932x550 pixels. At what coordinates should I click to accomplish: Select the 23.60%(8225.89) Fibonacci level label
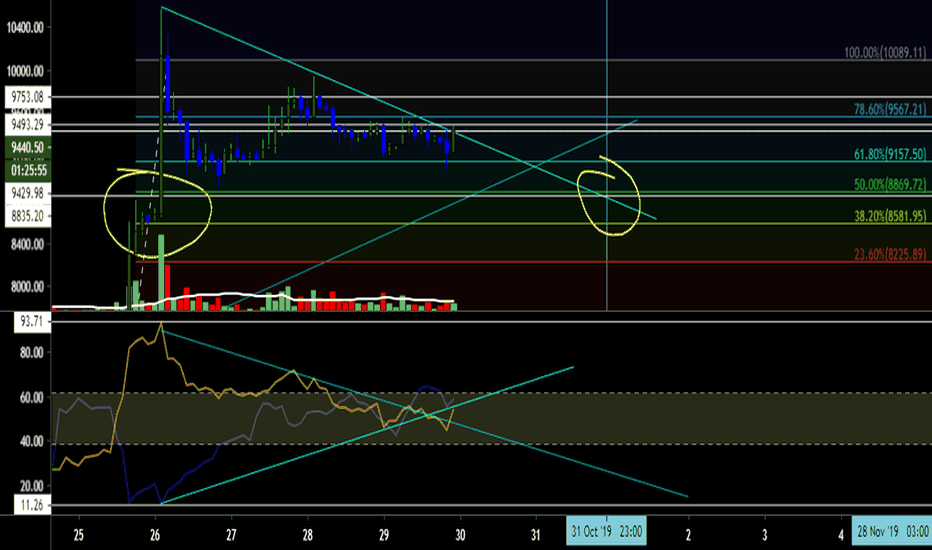pyautogui.click(x=890, y=255)
